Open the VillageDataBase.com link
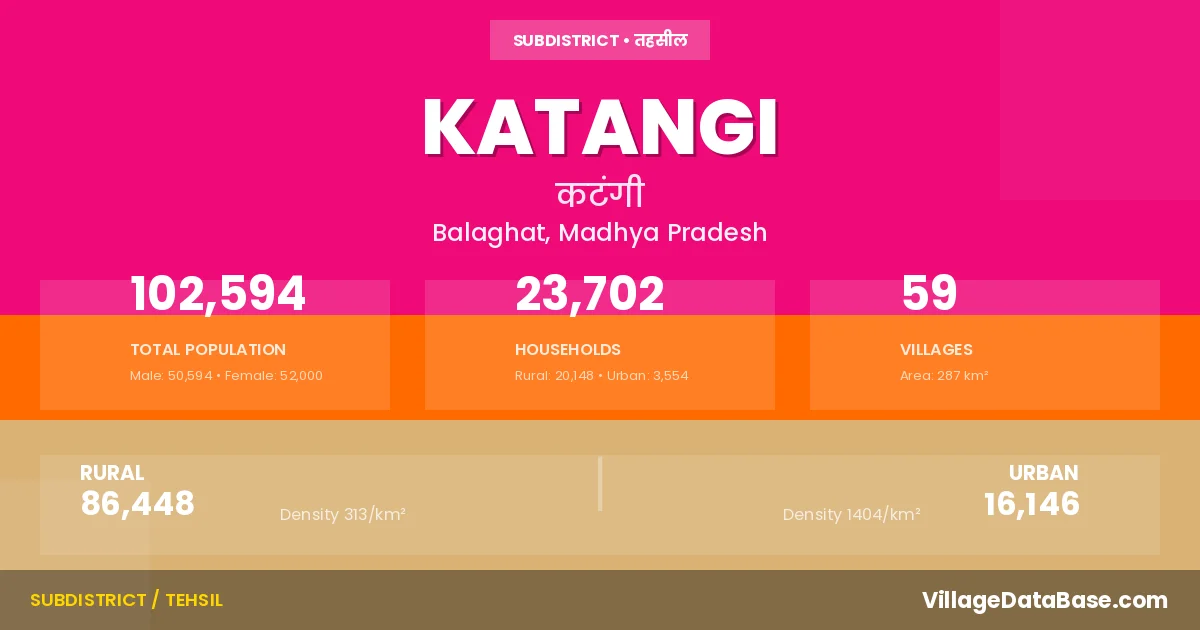 point(1045,600)
